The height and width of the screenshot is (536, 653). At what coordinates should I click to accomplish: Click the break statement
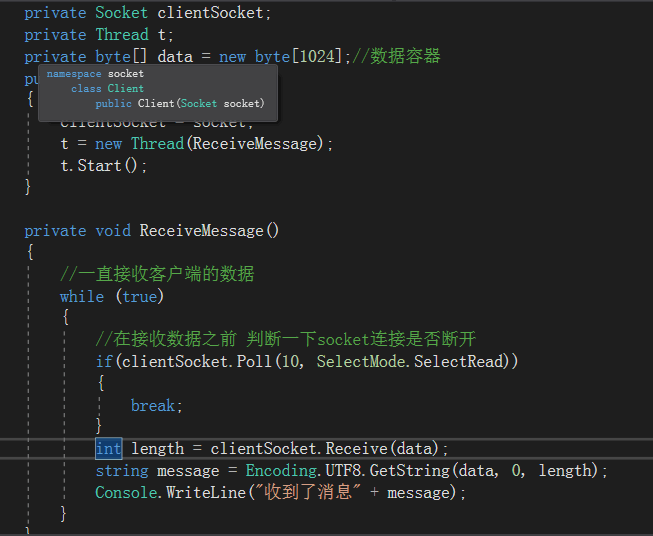[x=157, y=405]
